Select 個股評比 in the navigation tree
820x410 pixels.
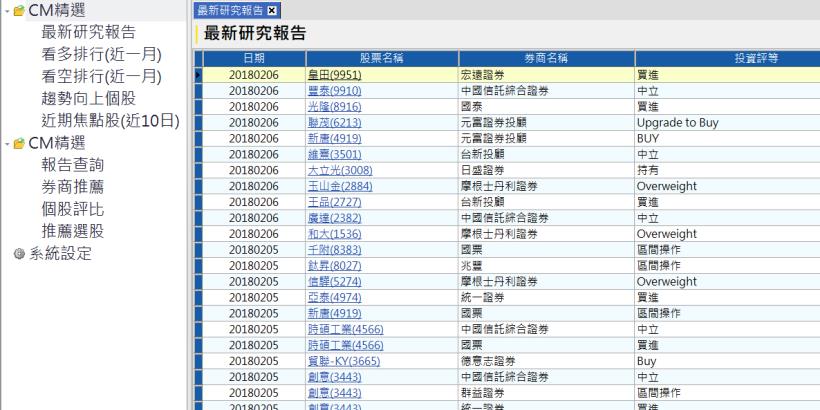(x=73, y=209)
